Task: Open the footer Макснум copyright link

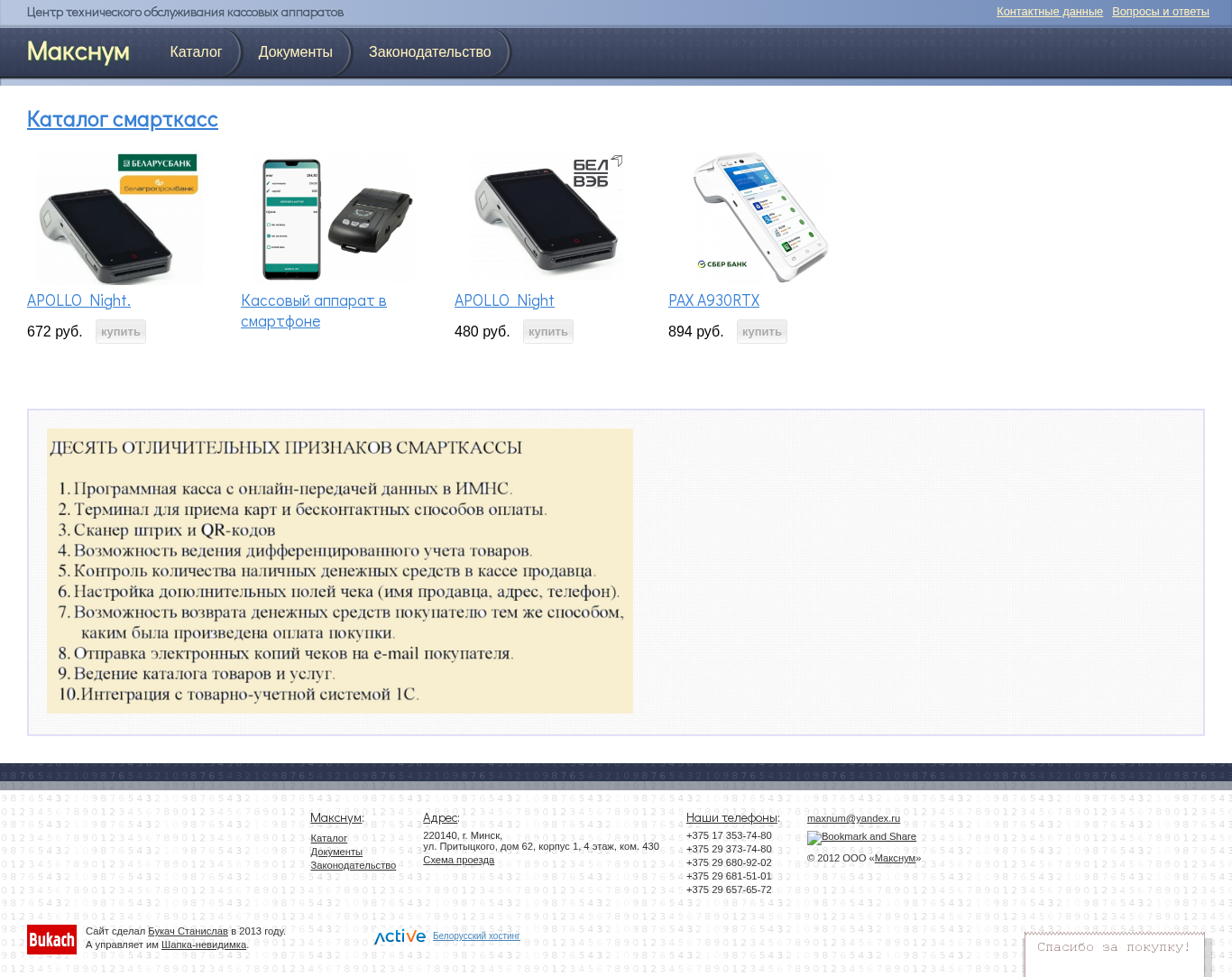Action: pyautogui.click(x=895, y=858)
